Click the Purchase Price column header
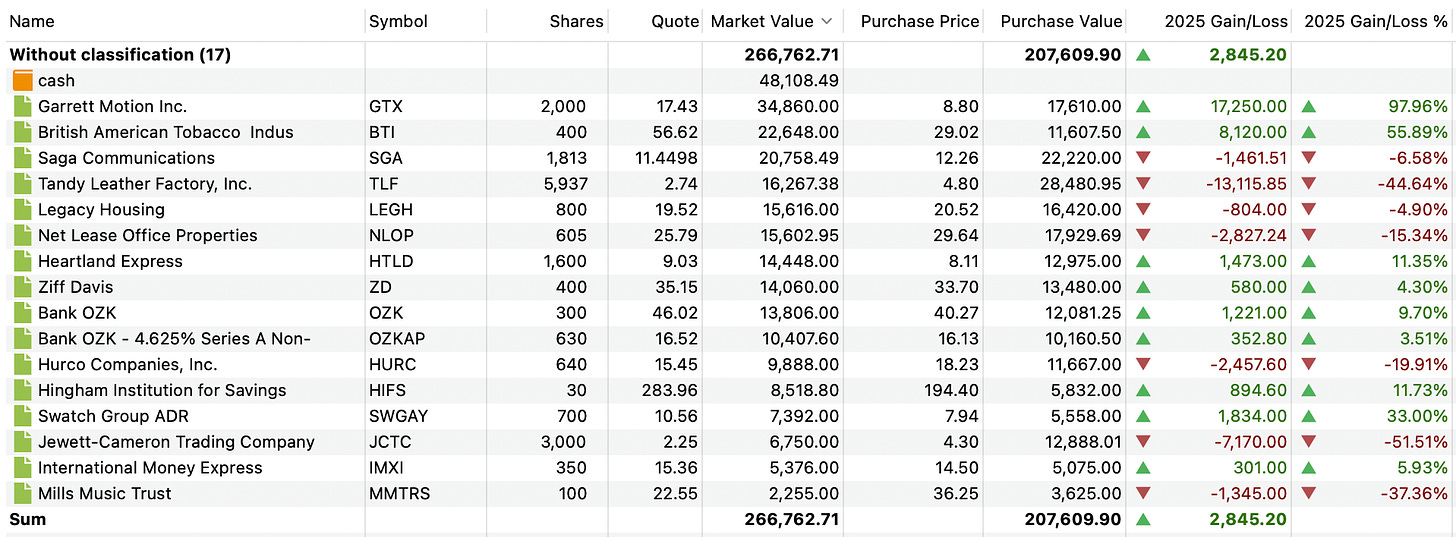The height and width of the screenshot is (537, 1456). pyautogui.click(x=920, y=21)
